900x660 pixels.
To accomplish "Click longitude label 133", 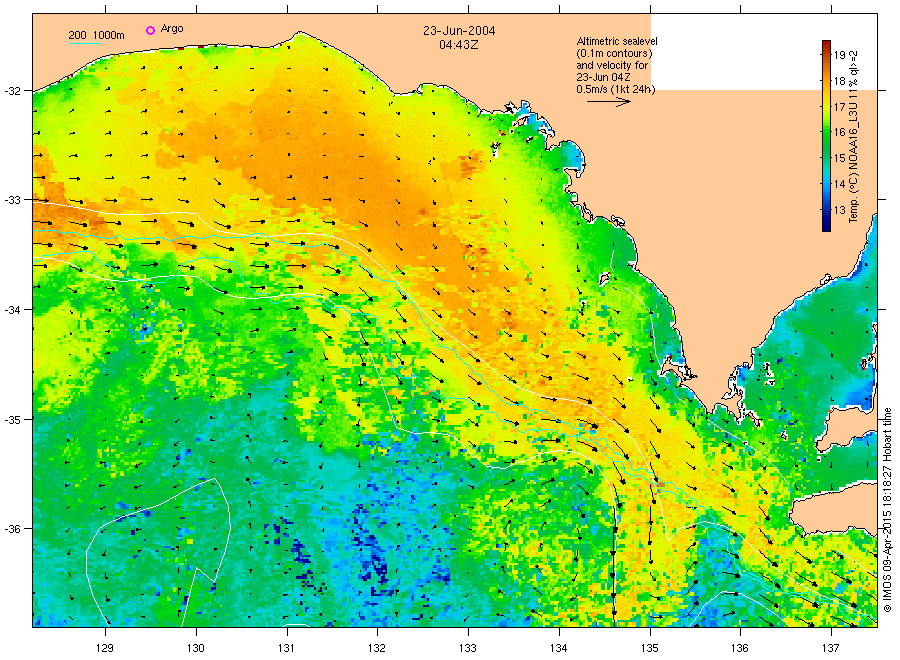I will point(468,648).
